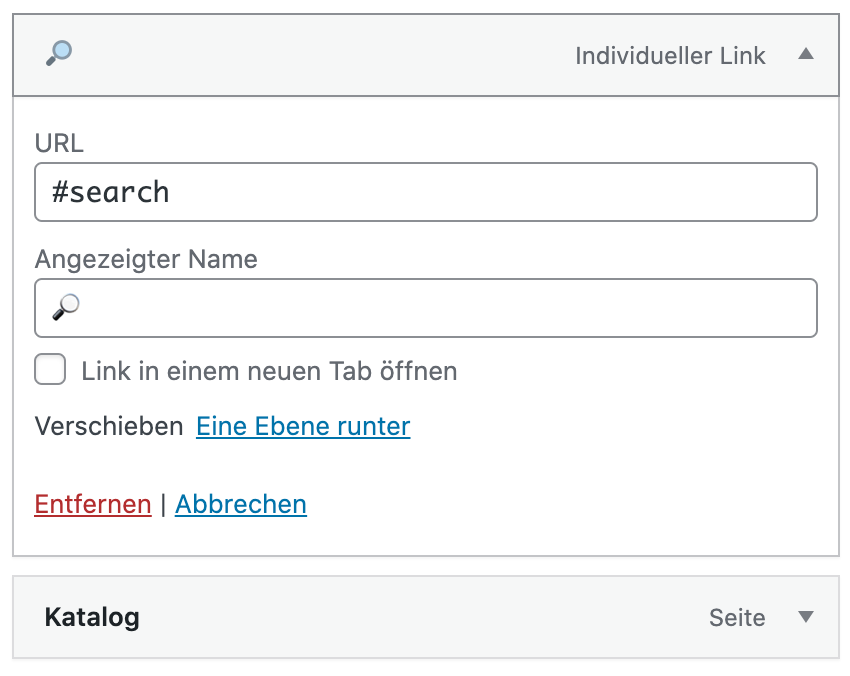Click the 'Individueller Link' type label
Viewport: 850px width, 676px height.
(670, 56)
